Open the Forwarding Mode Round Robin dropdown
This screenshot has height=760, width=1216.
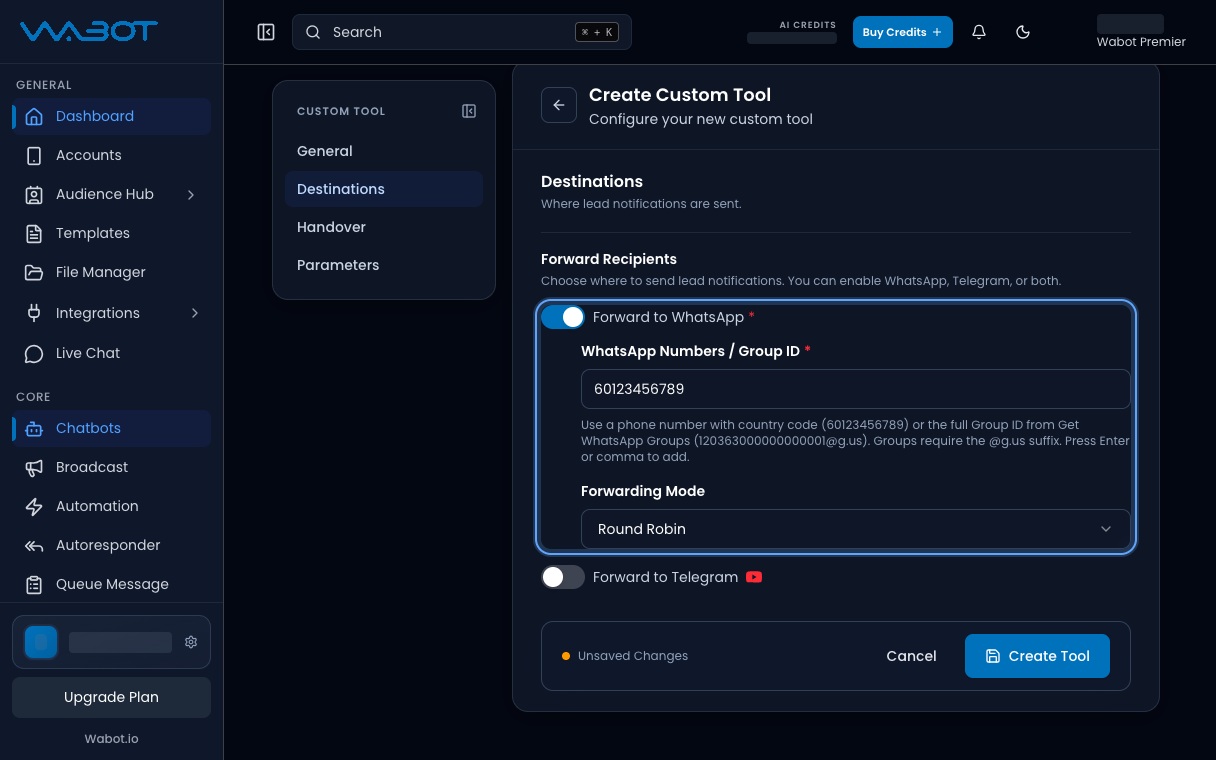click(855, 529)
